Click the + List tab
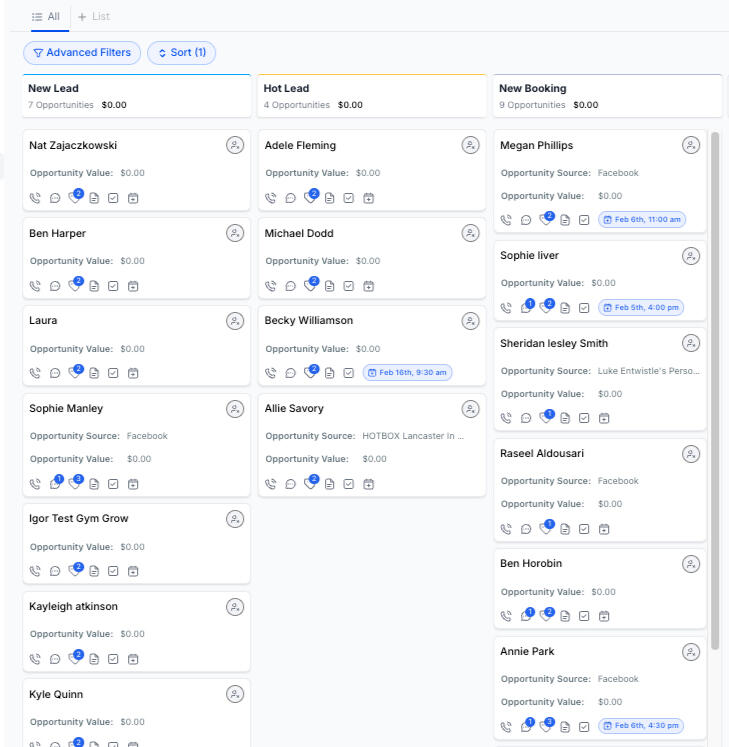729x747 pixels. [94, 17]
